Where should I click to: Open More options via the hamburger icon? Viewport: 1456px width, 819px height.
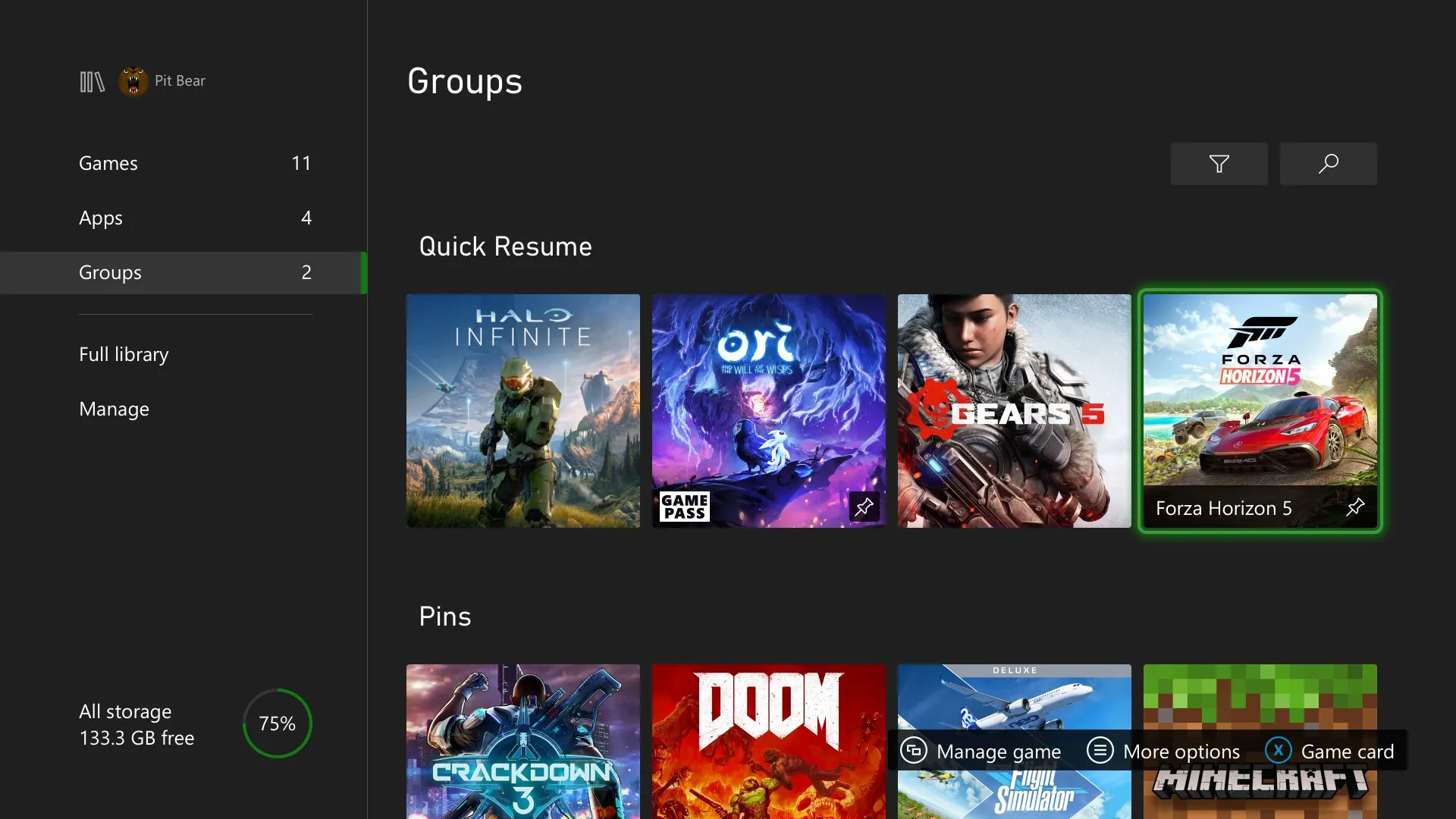tap(1100, 751)
